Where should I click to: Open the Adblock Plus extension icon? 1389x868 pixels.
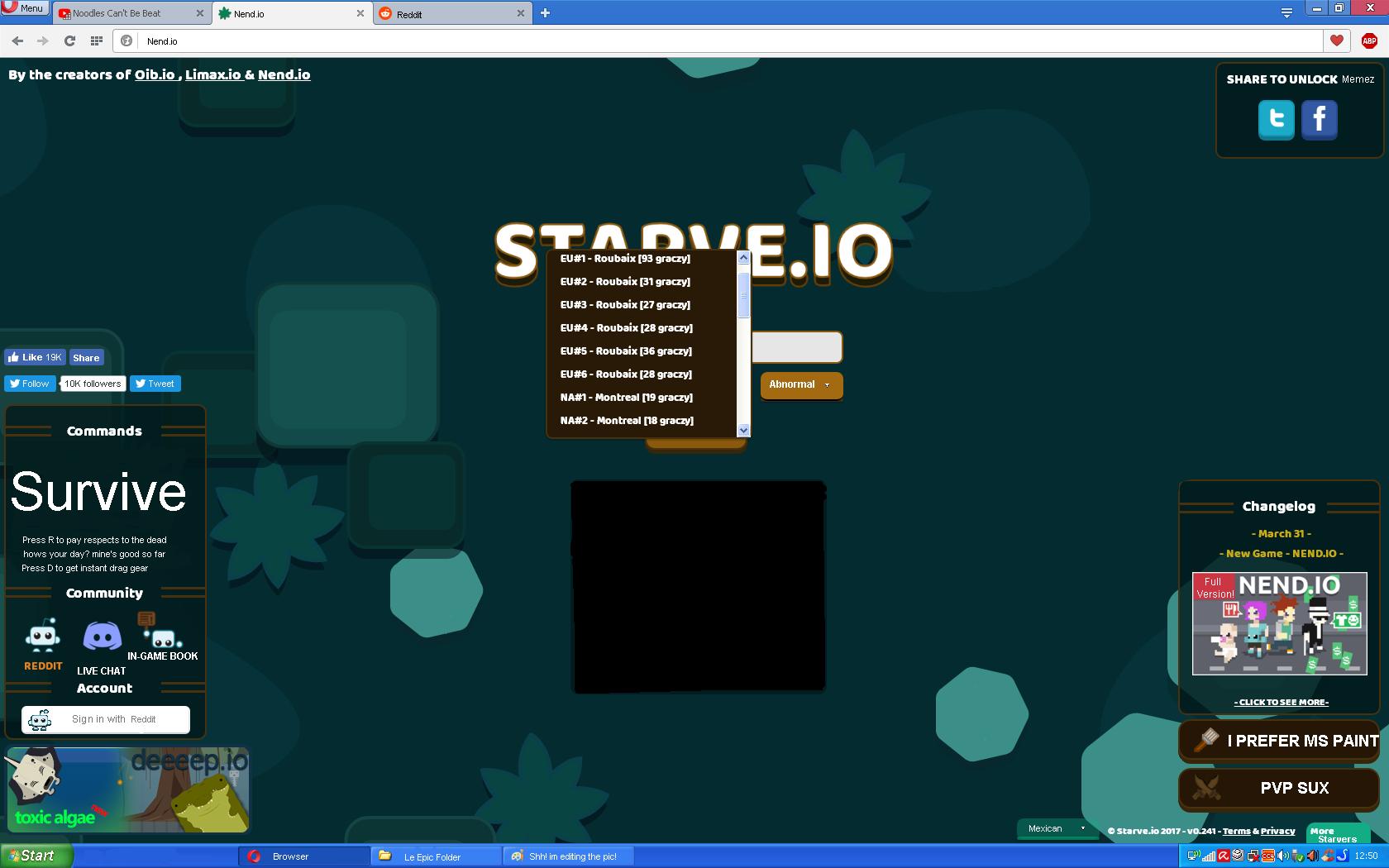click(1369, 41)
